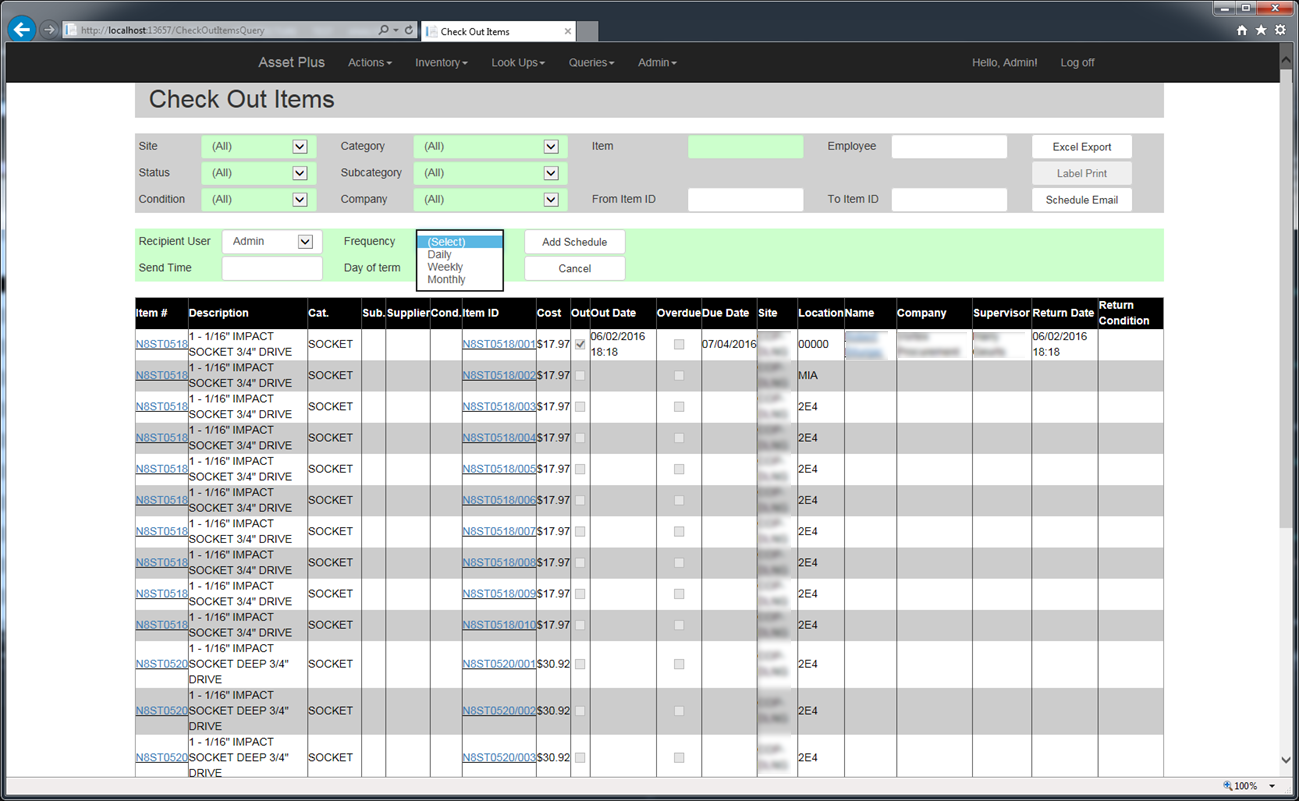Open the Inventory menu in navbar

point(441,62)
